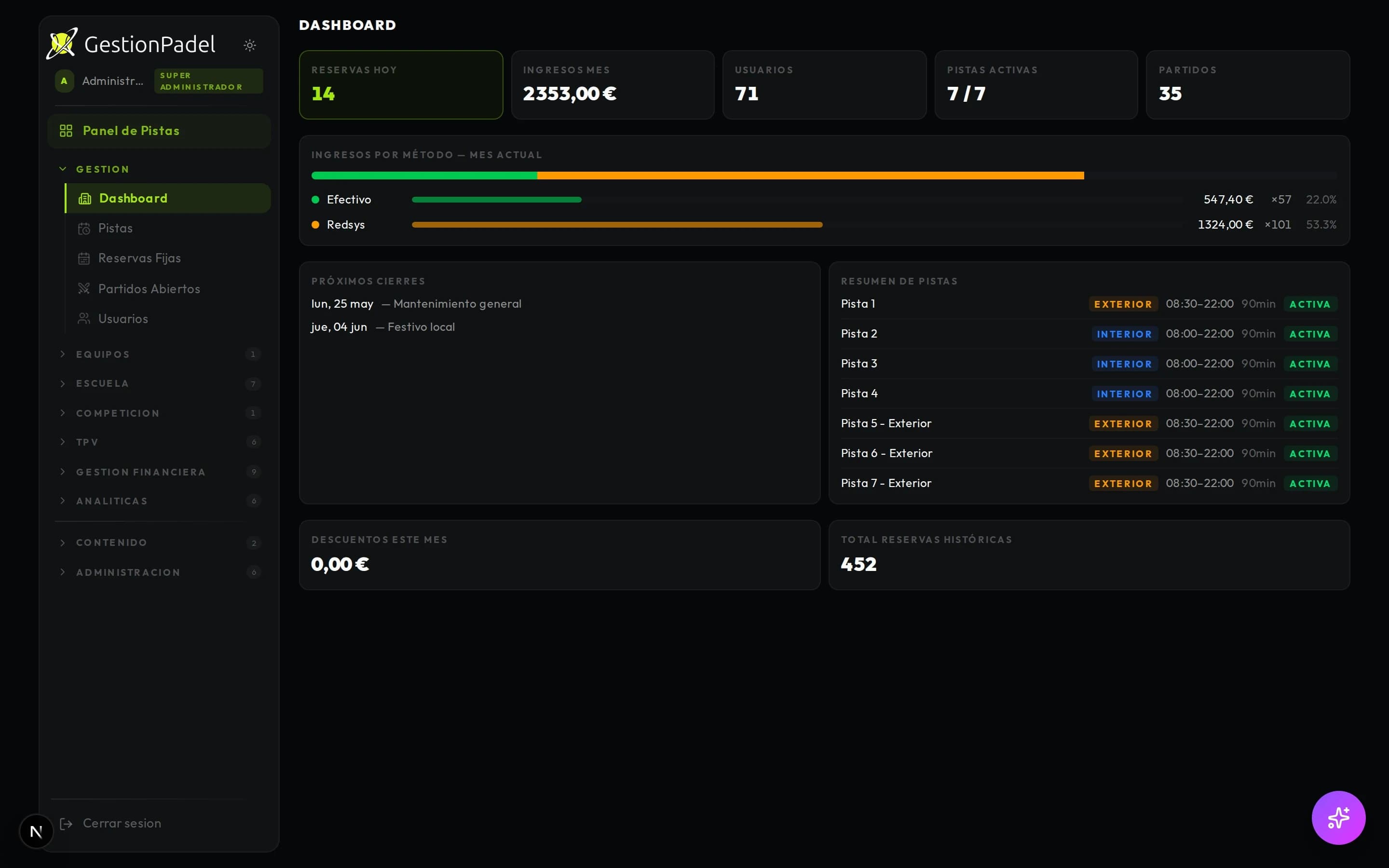This screenshot has width=1389, height=868.
Task: Collapse the GESTION section chevron
Action: click(x=63, y=169)
